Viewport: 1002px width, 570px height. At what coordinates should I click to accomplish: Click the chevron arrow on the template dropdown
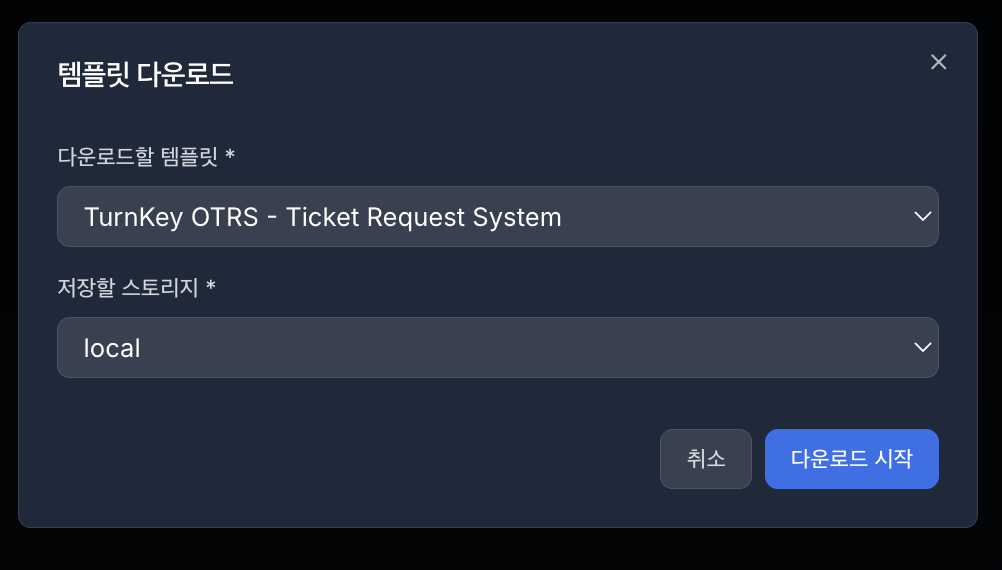tap(922, 216)
